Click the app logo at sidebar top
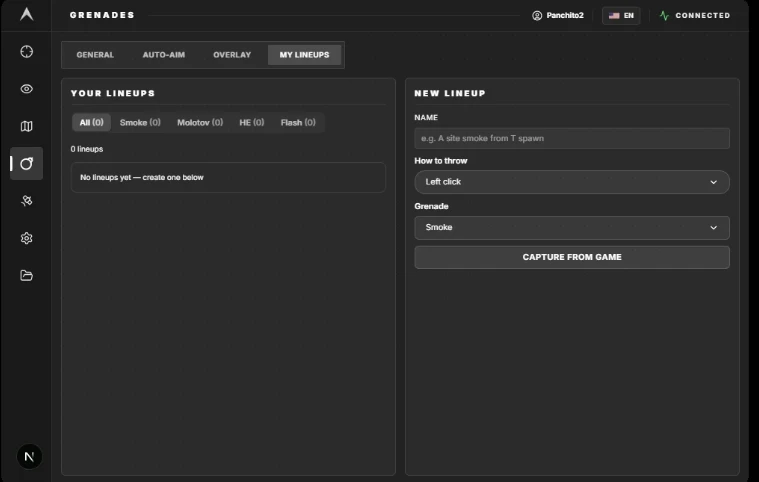The width and height of the screenshot is (759, 482). [x=27, y=14]
